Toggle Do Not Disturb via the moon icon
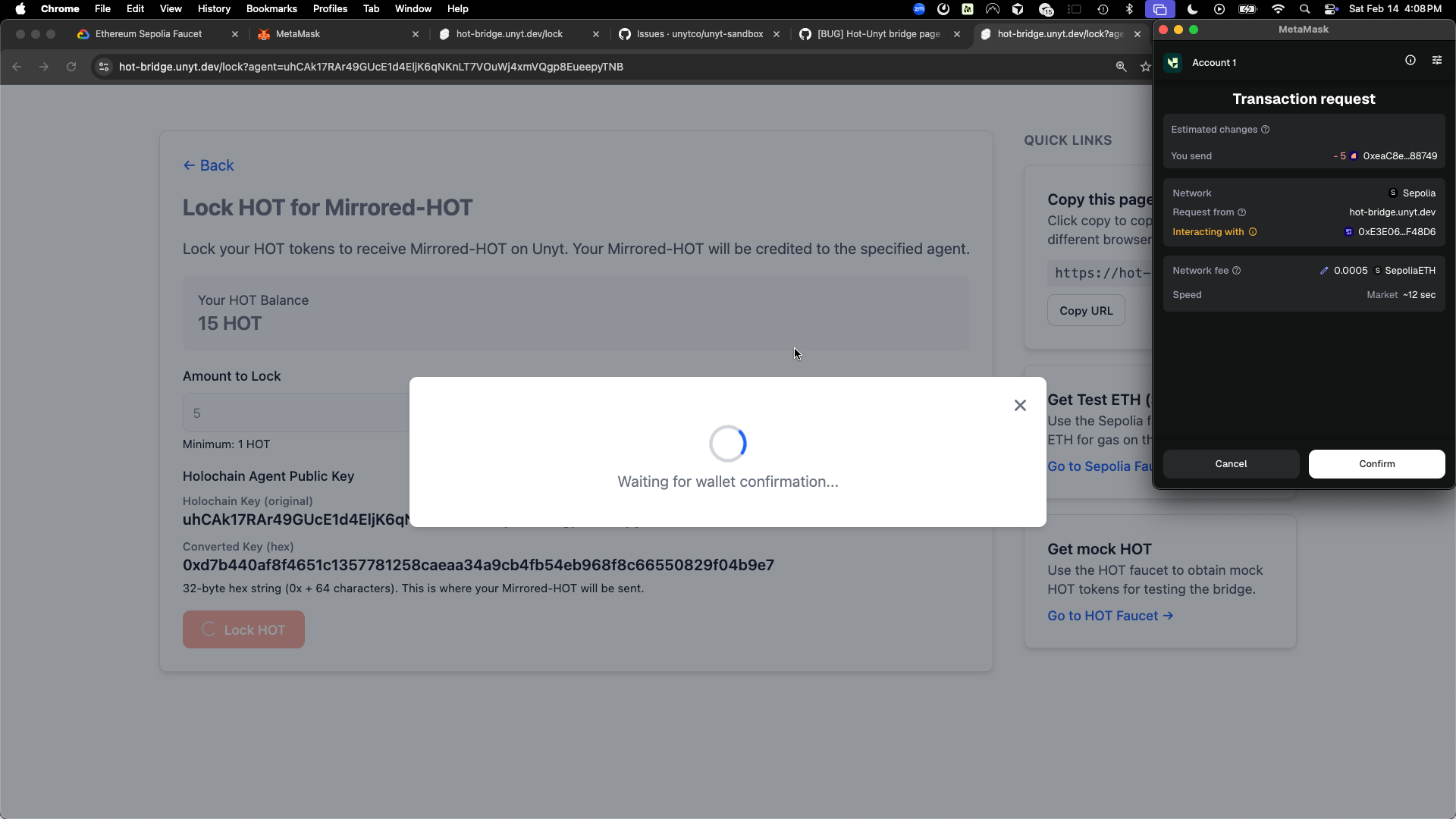This screenshot has width=1456, height=819. pyautogui.click(x=1191, y=9)
